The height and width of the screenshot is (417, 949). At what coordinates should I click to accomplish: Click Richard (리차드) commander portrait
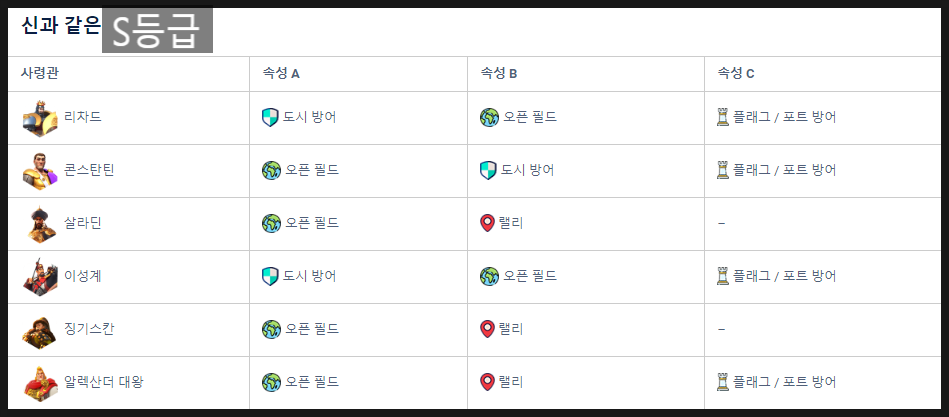(x=41, y=118)
